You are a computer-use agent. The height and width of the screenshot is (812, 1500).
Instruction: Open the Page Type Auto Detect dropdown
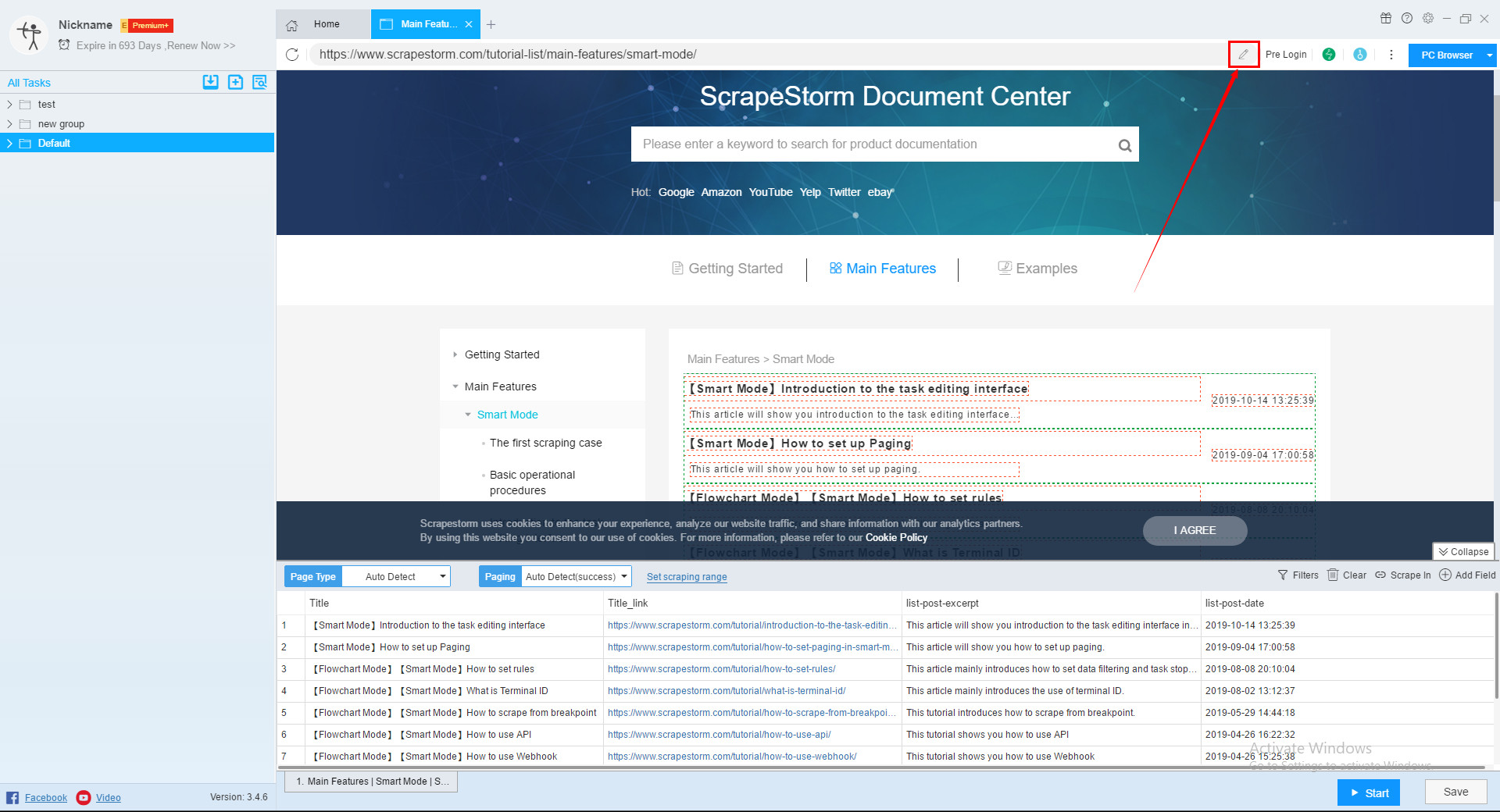(396, 576)
